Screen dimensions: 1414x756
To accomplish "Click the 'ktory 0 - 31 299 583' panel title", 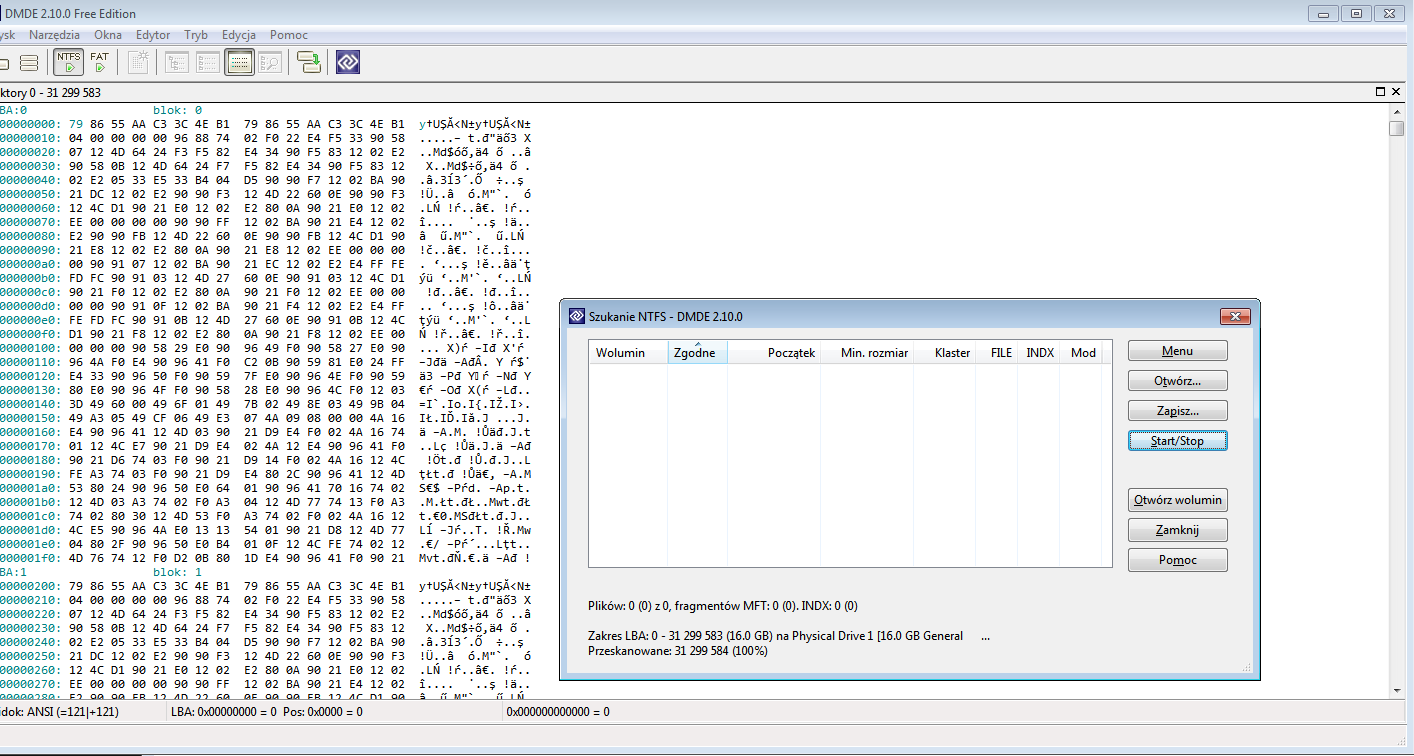I will (50, 93).
